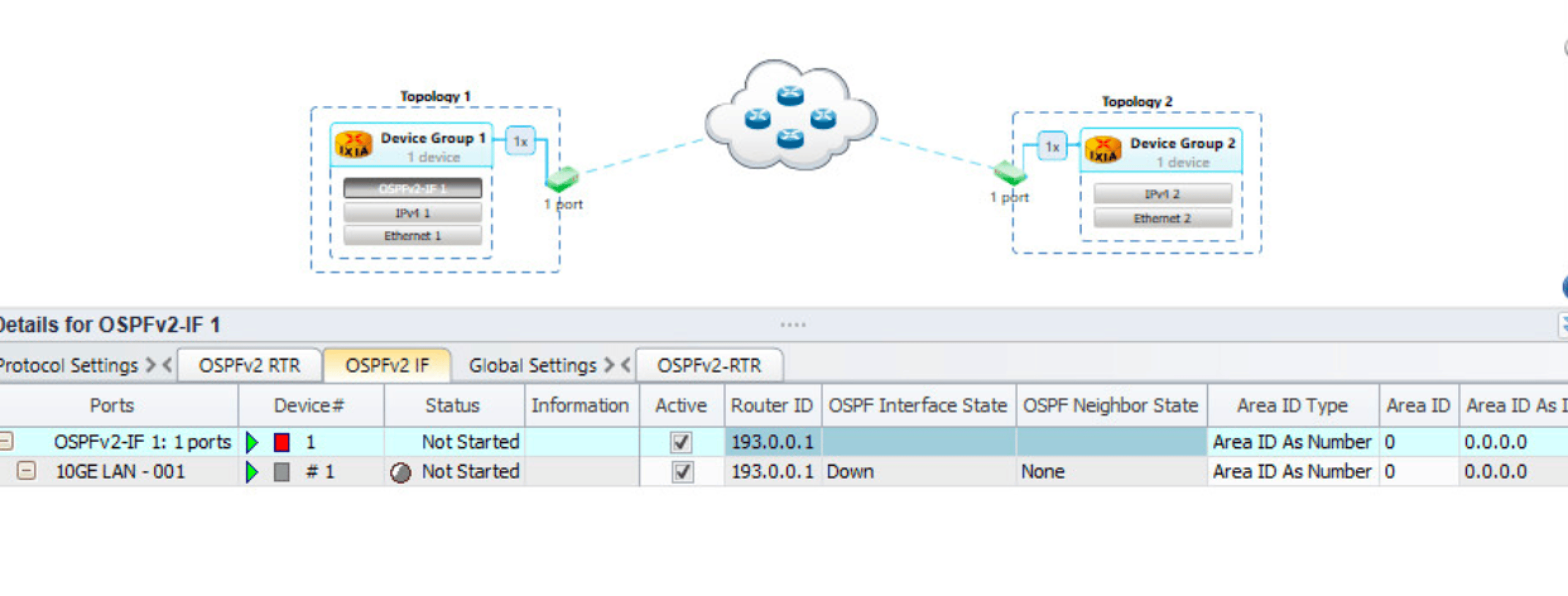
Task: Click the OSPF Neighbor State column header
Action: pyautogui.click(x=1111, y=405)
